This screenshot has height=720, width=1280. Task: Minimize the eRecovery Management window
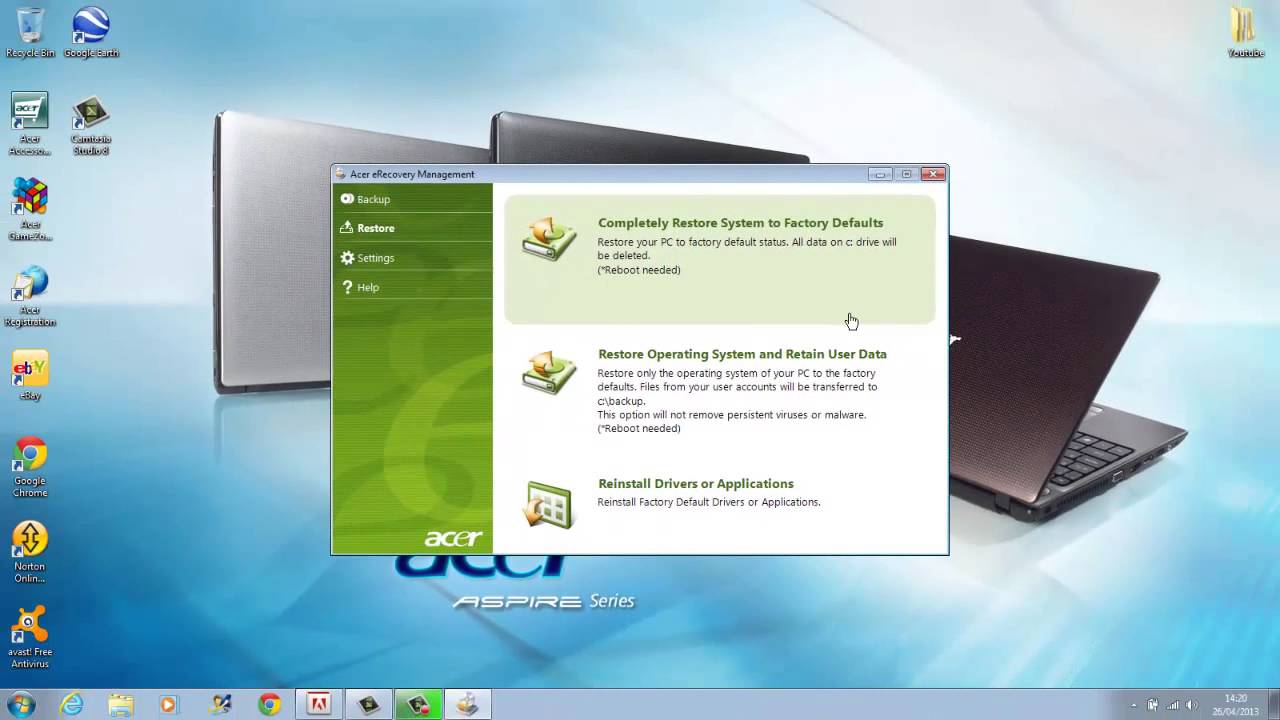click(x=880, y=174)
